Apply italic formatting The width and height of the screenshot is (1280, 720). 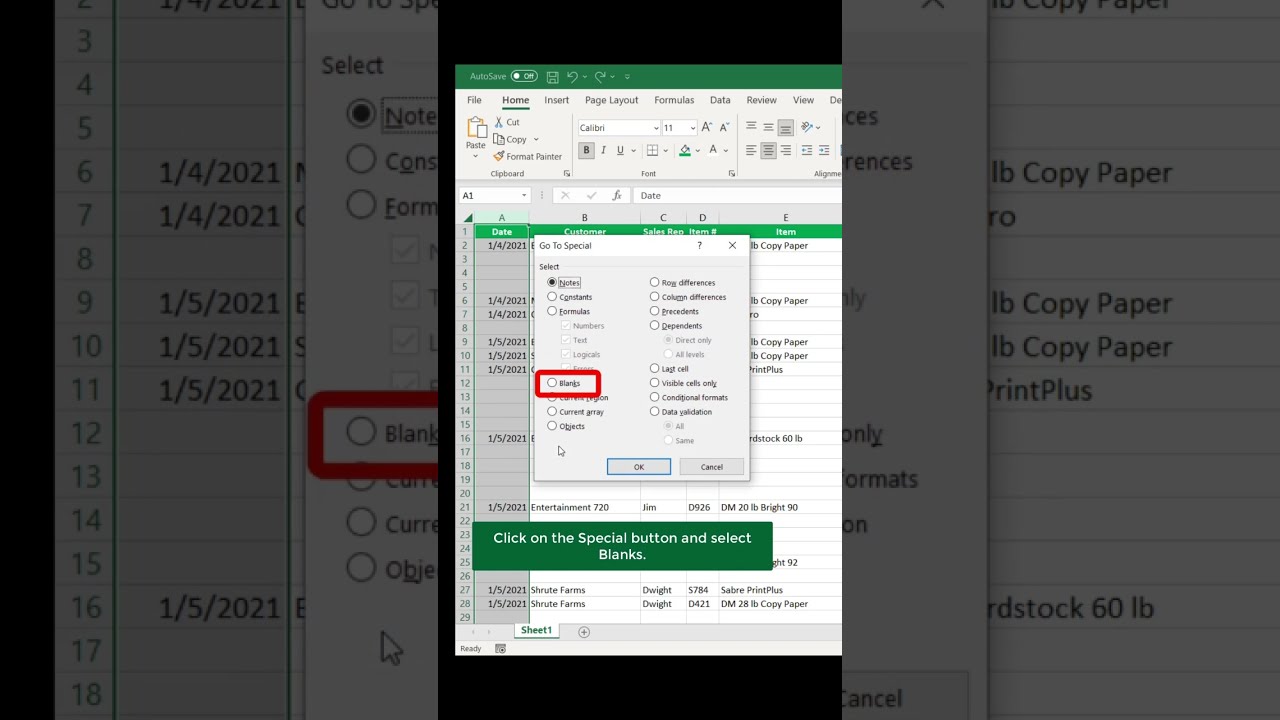click(x=603, y=151)
